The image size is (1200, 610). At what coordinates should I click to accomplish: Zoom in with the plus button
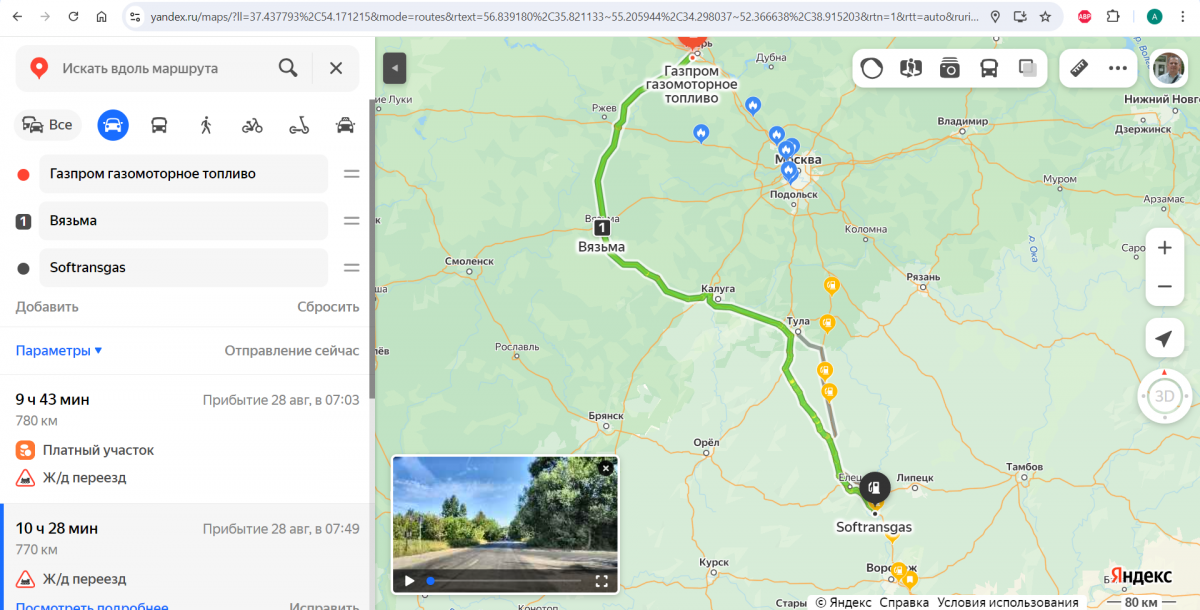point(1164,248)
